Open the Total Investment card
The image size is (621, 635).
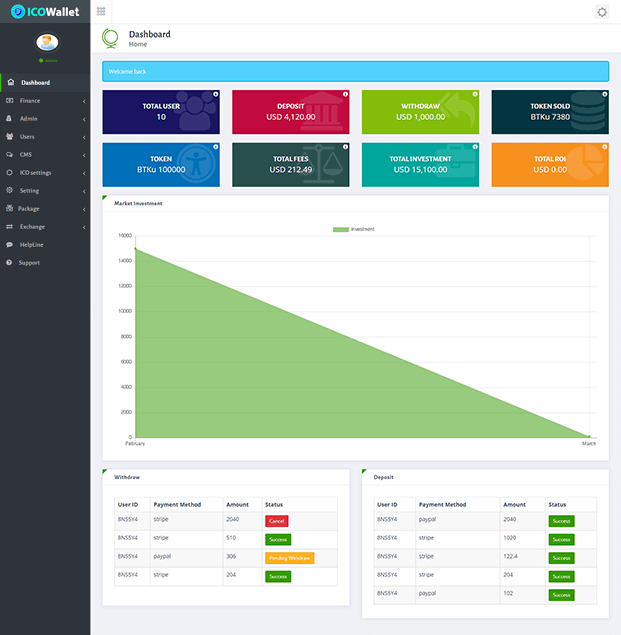[420, 164]
